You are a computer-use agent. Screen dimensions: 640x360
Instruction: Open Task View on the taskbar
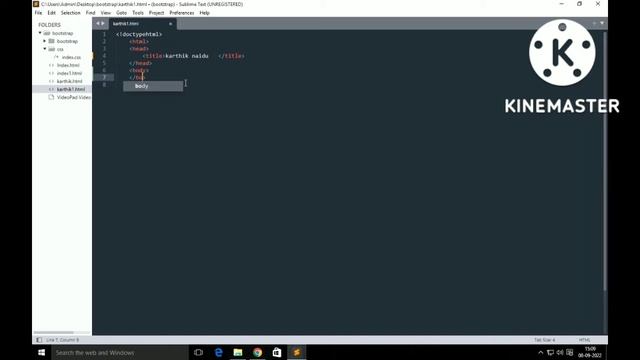(x=199, y=353)
